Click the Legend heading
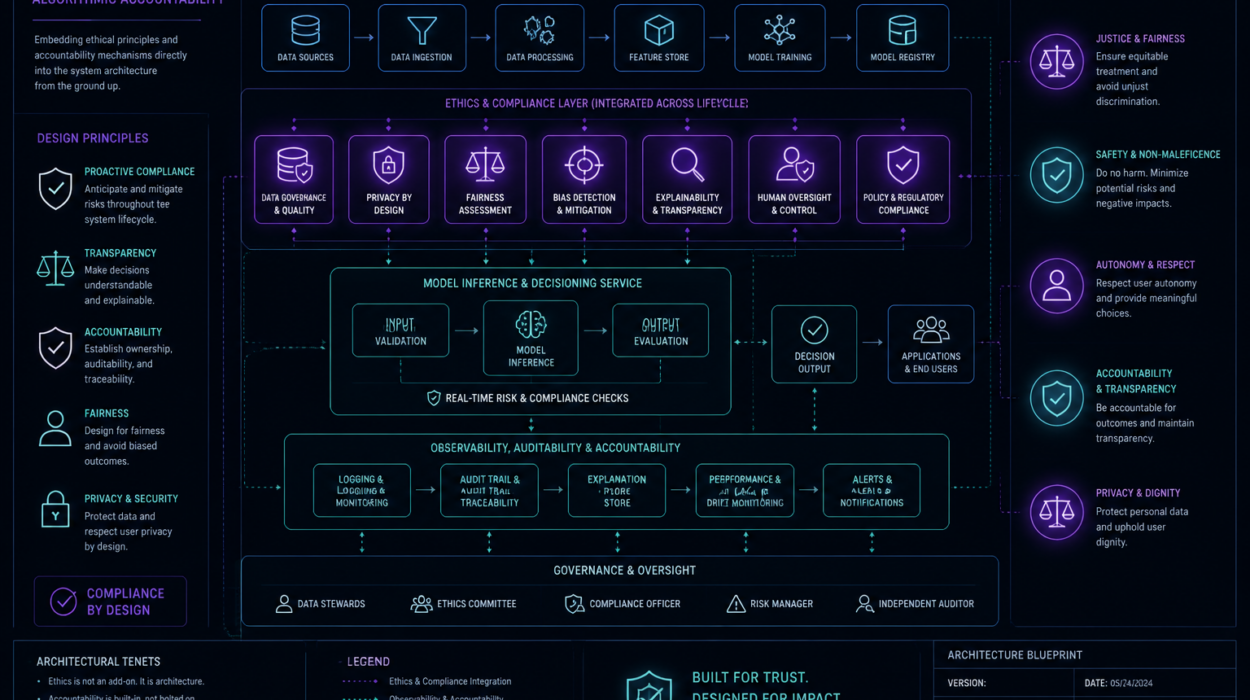The width and height of the screenshot is (1250, 700). point(368,661)
